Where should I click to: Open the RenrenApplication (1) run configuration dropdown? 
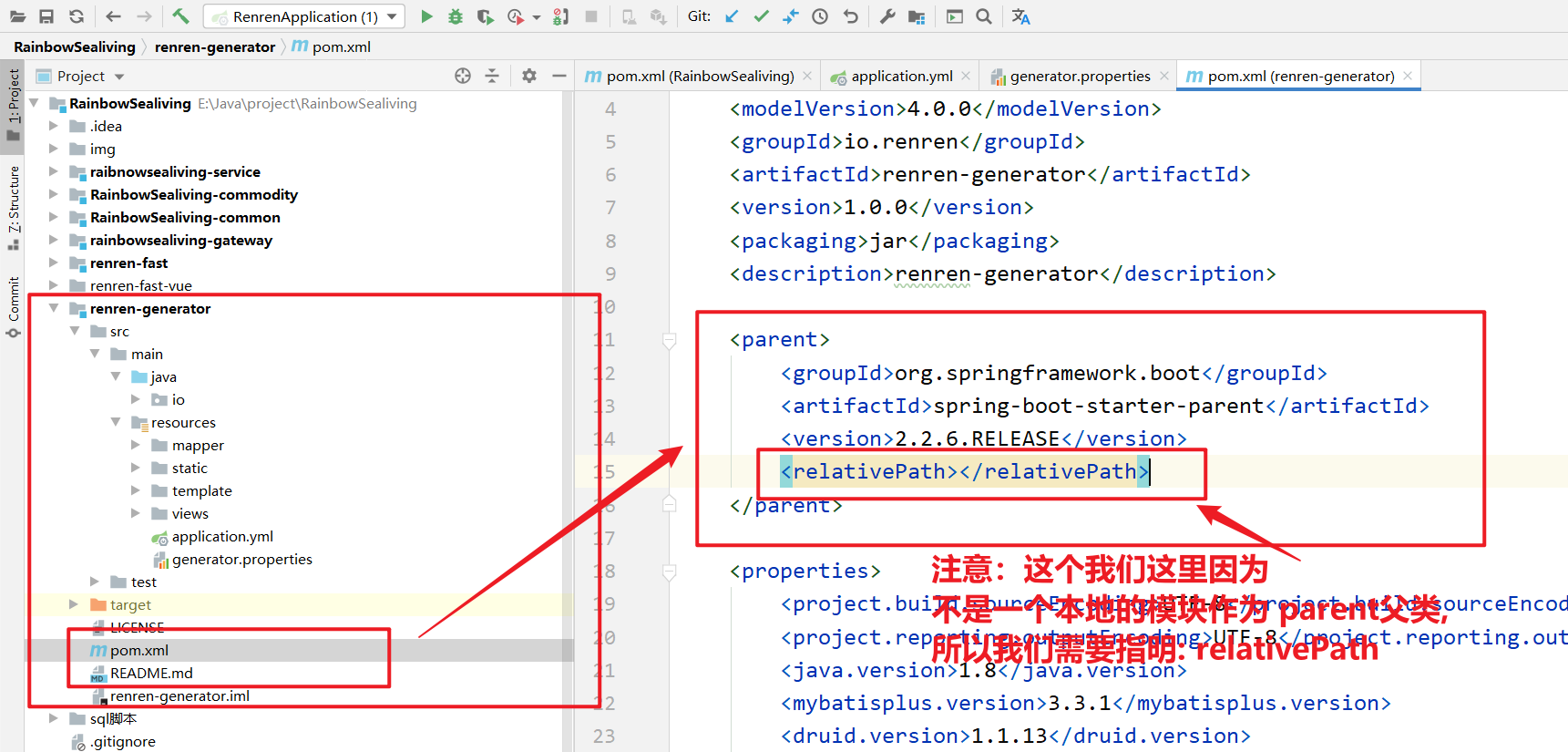[304, 16]
